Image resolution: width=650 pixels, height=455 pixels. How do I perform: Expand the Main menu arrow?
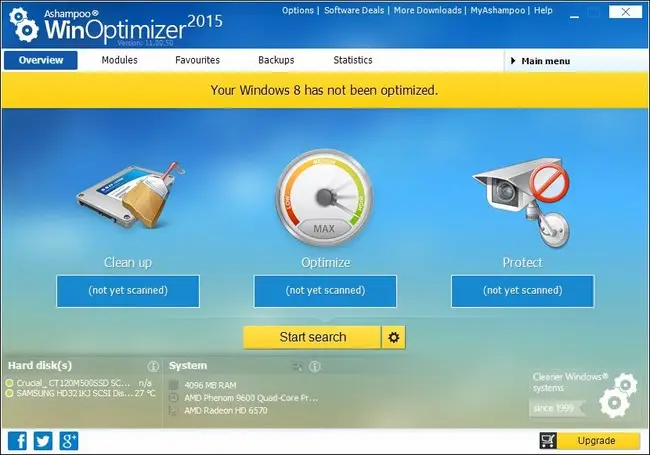[513, 61]
